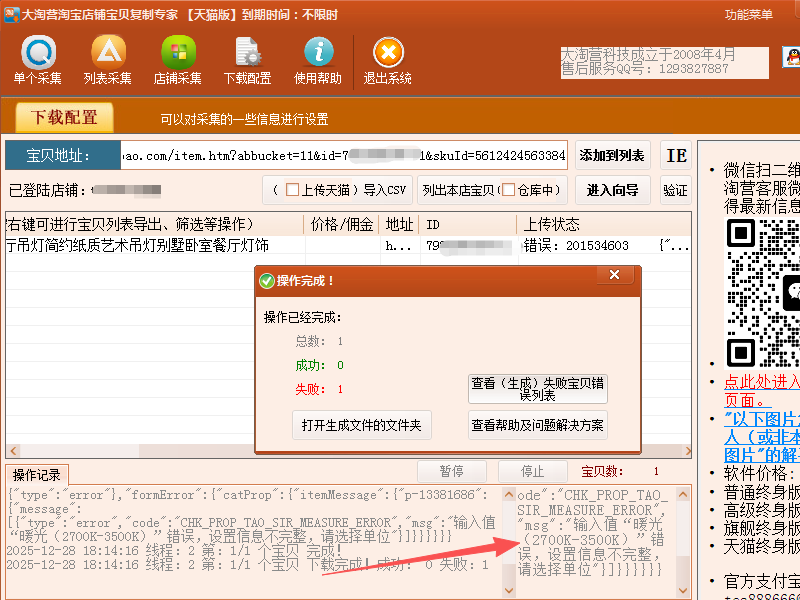800x600 pixels.
Task: Select the orange 下载配置 tab
Action: tap(65, 118)
